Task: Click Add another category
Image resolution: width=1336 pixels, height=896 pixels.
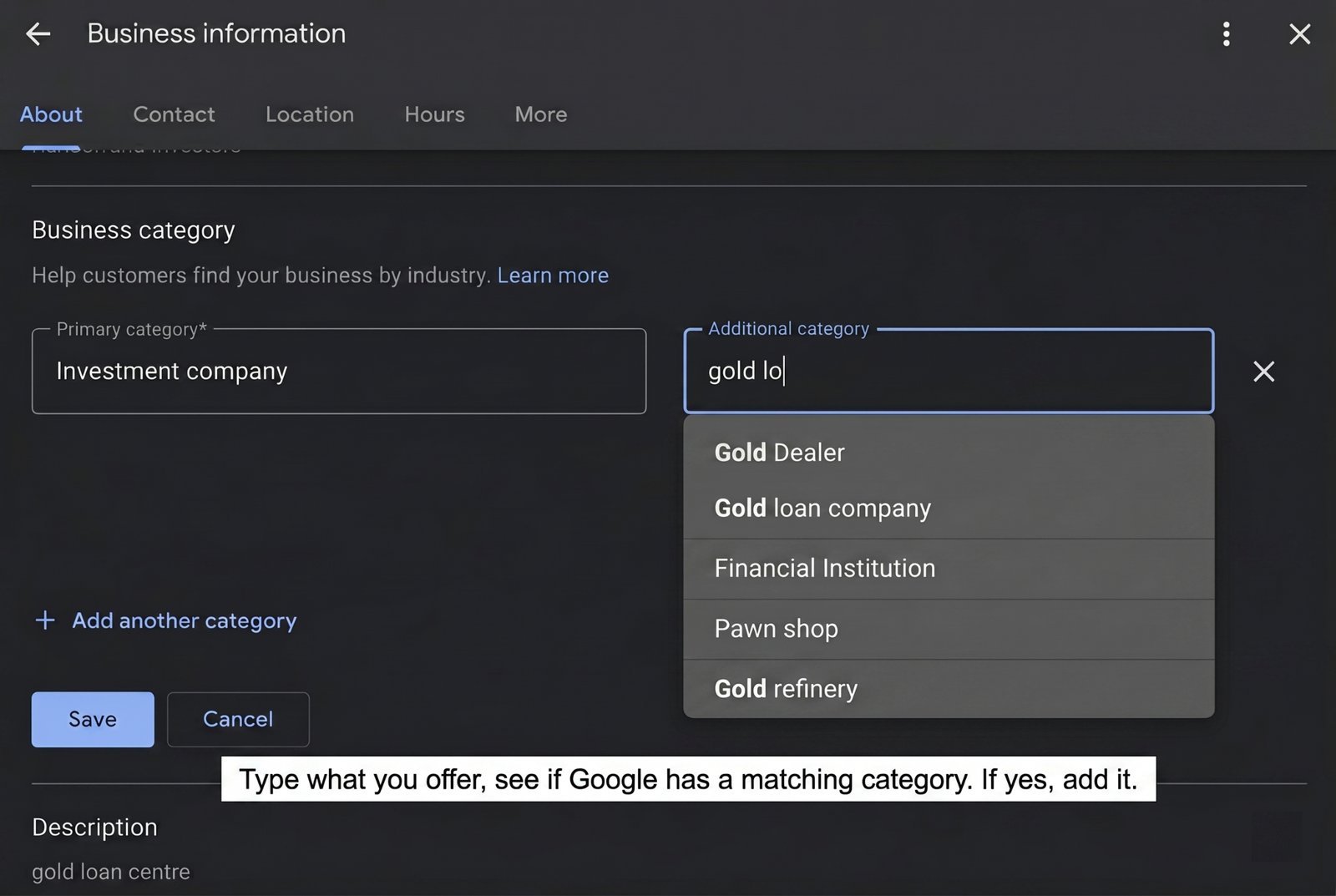Action: [x=184, y=620]
